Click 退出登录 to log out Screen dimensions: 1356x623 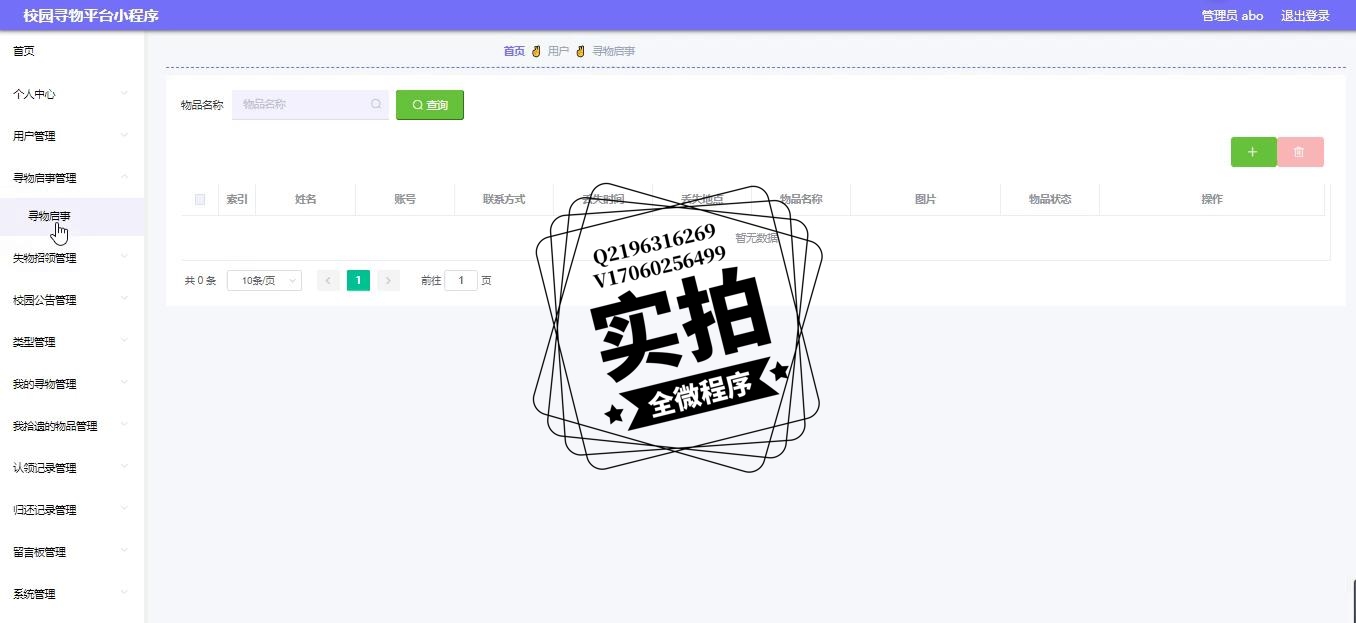(1305, 16)
